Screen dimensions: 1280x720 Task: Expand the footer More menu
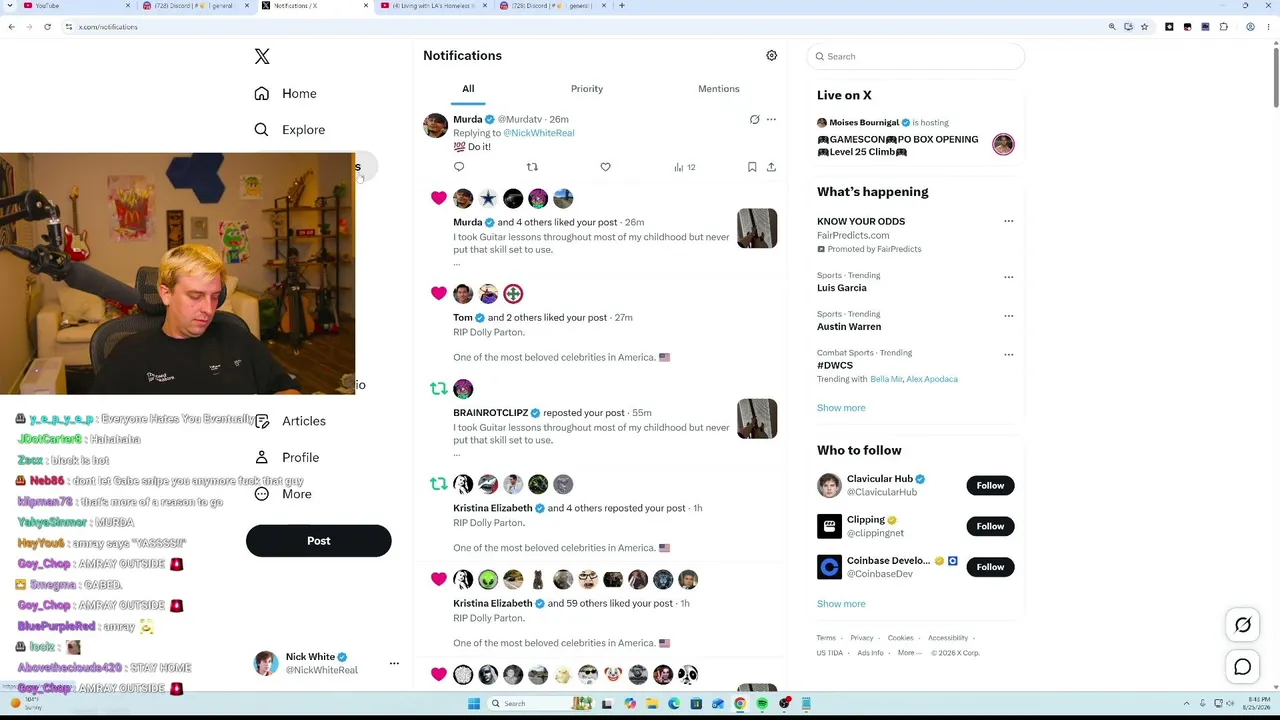[x=909, y=653]
